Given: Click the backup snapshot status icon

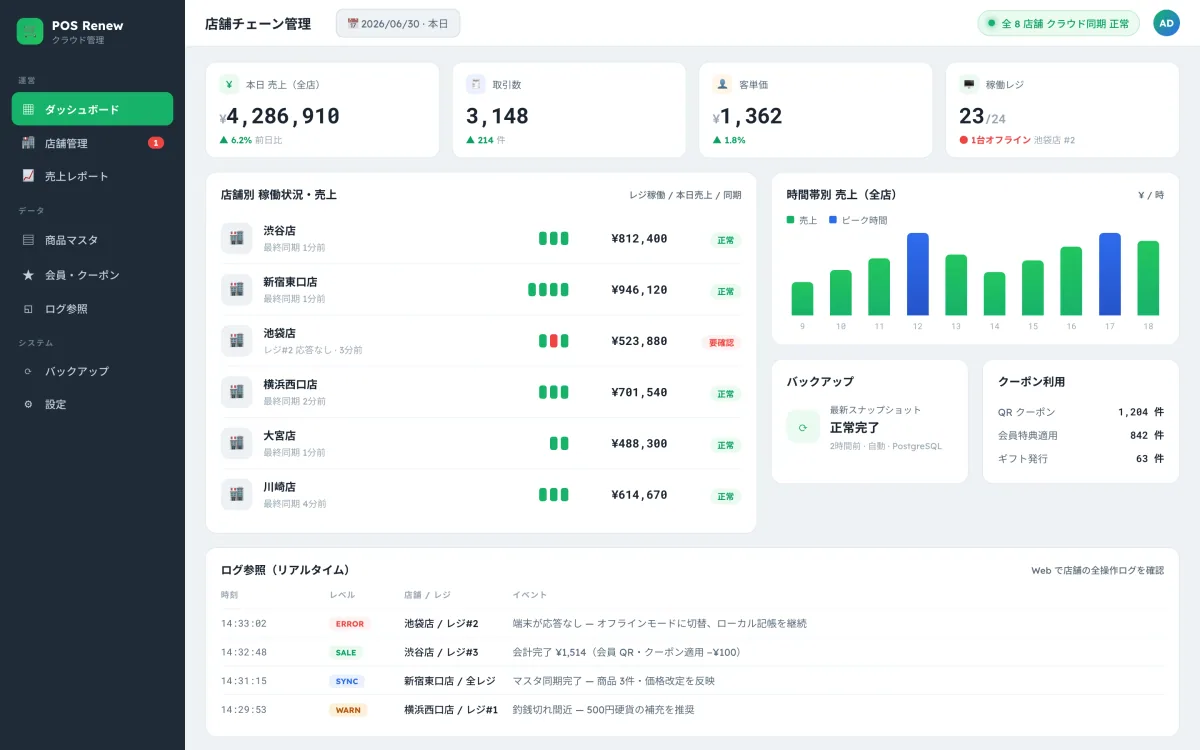Looking at the screenshot, I should point(803,426).
